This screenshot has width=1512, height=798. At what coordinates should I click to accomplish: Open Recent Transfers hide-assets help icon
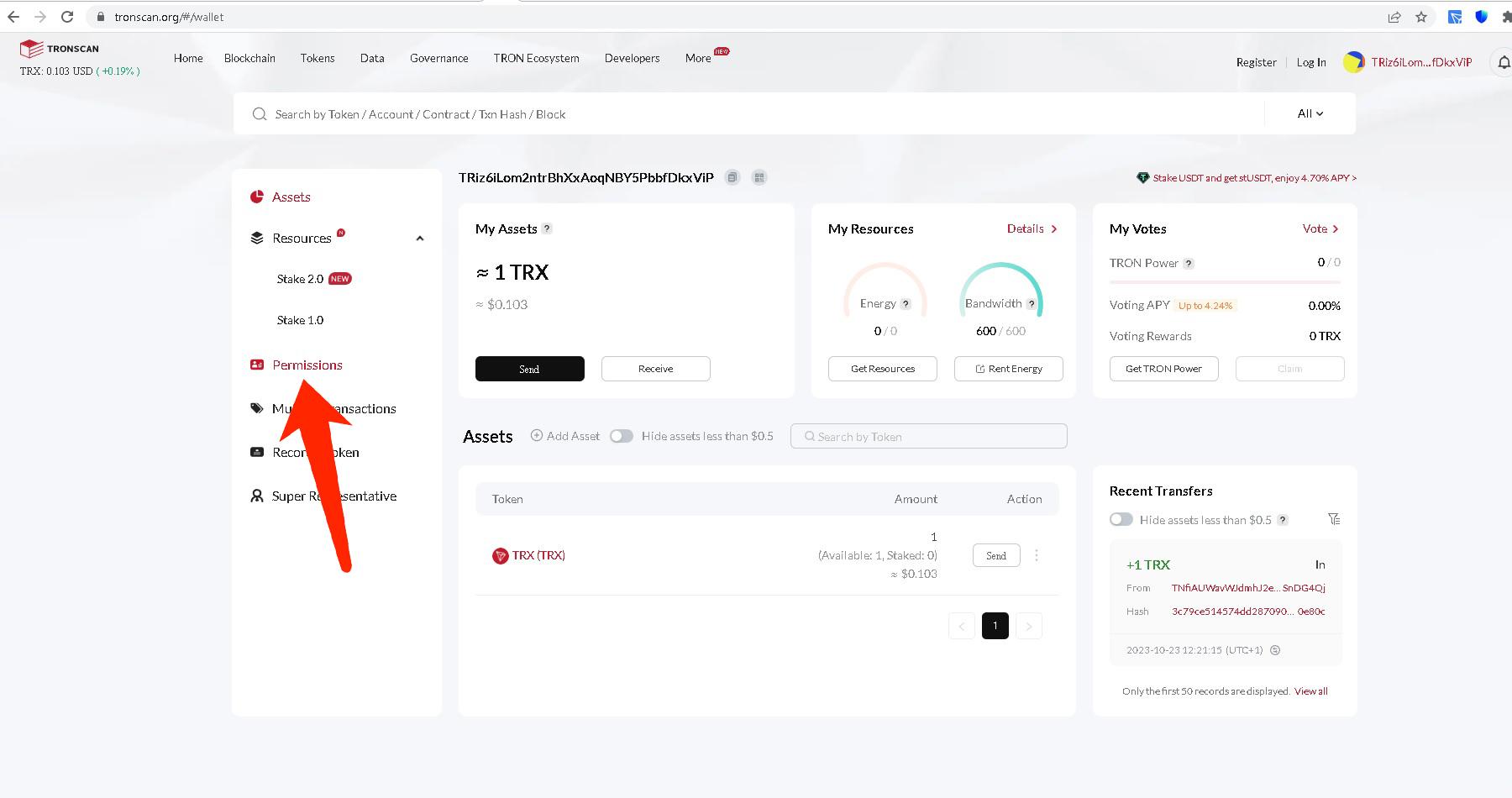(1283, 520)
